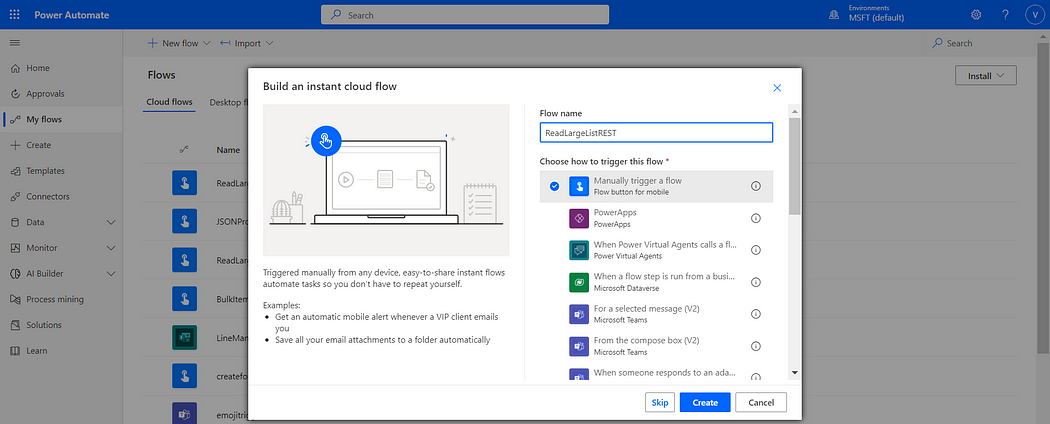
Task: Open the New flow dropdown
Action: 179,43
